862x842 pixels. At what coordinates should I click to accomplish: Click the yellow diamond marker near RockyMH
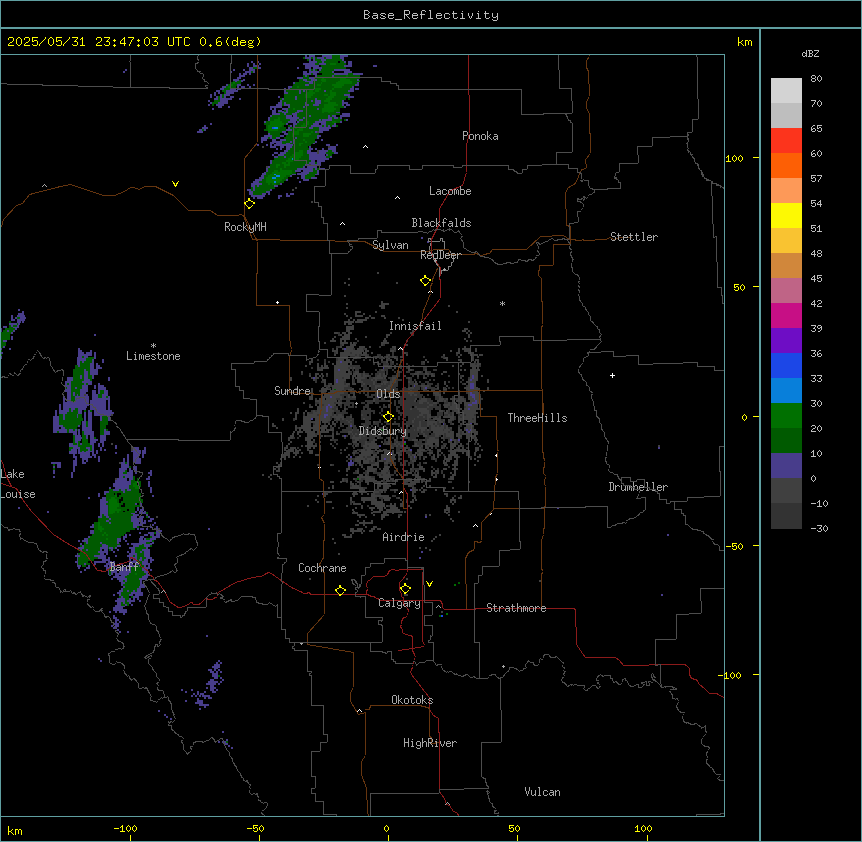[x=250, y=204]
